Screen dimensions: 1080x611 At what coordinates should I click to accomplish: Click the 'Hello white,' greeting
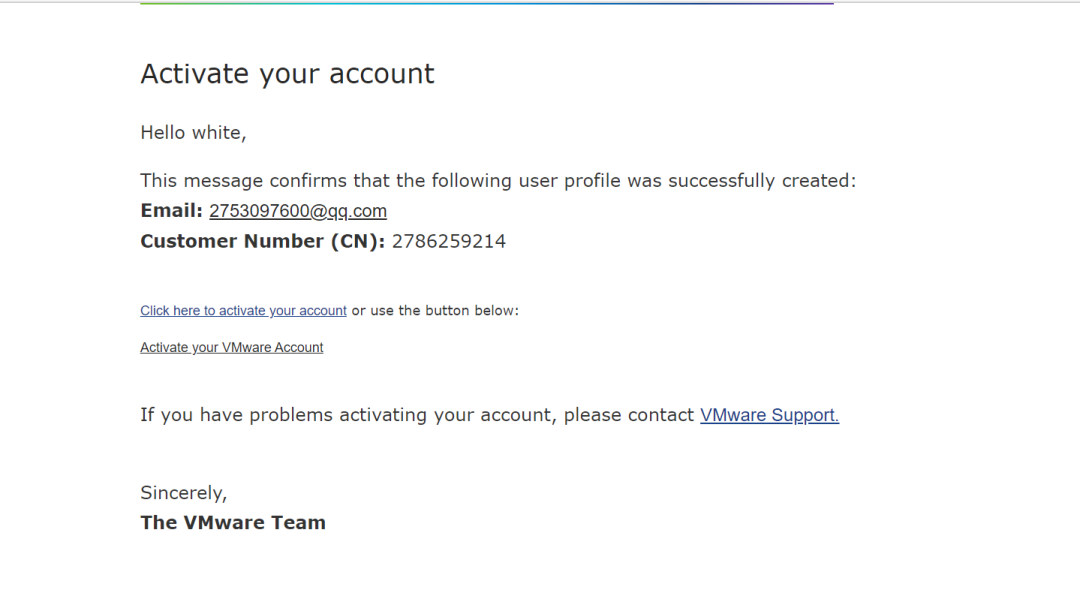[x=194, y=132]
